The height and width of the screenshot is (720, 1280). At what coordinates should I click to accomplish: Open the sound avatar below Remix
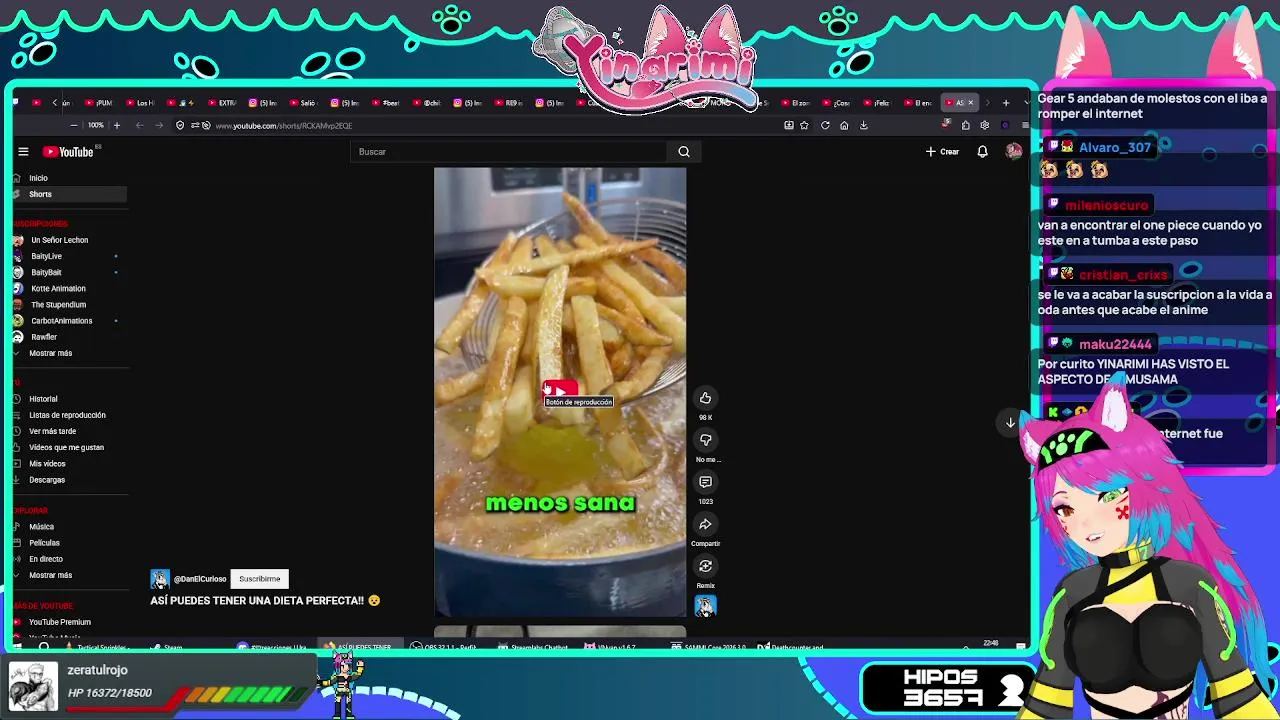click(x=705, y=606)
